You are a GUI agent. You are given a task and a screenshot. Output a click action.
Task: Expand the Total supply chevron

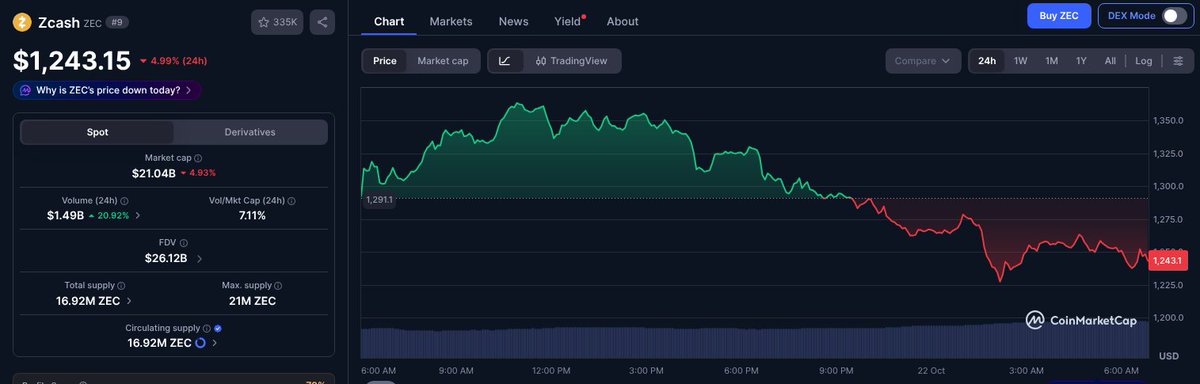129,300
